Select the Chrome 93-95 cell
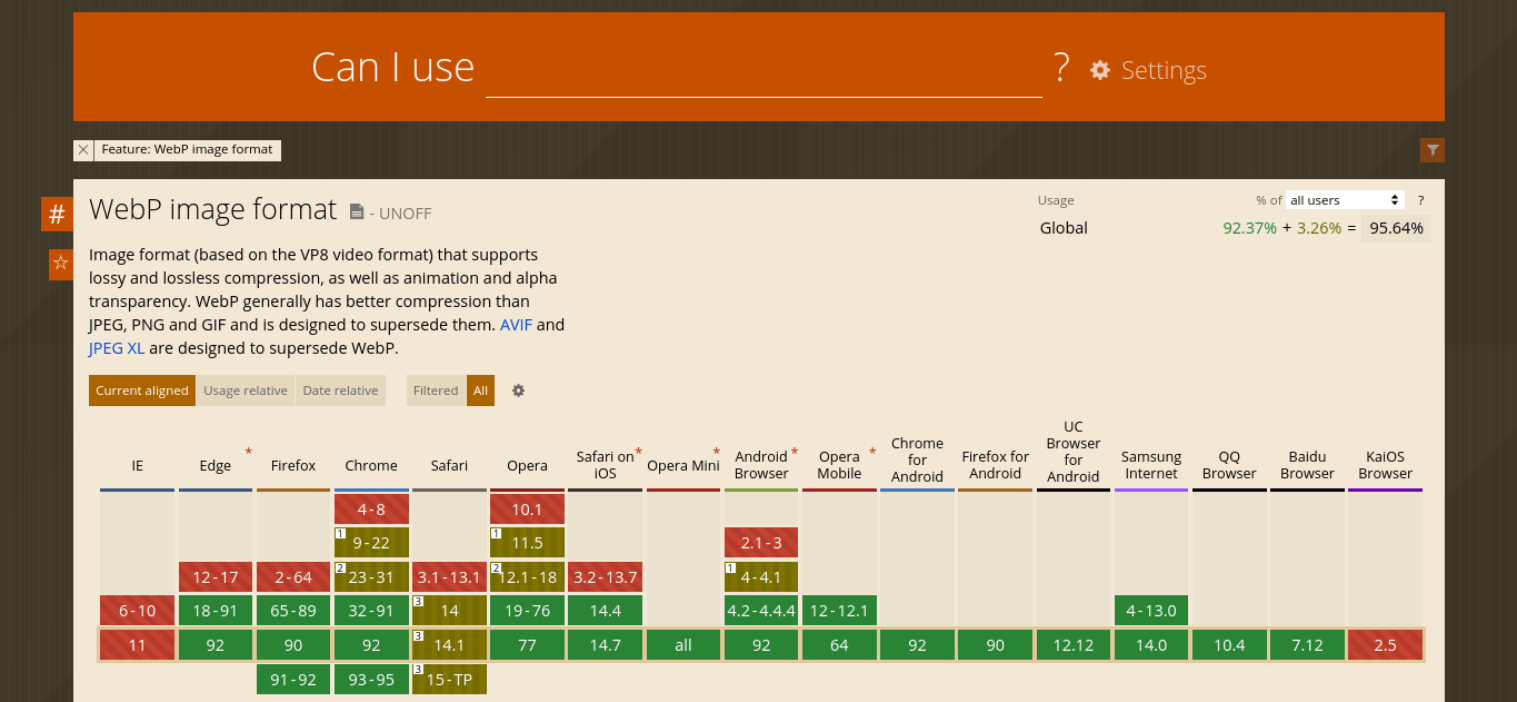 [371, 679]
